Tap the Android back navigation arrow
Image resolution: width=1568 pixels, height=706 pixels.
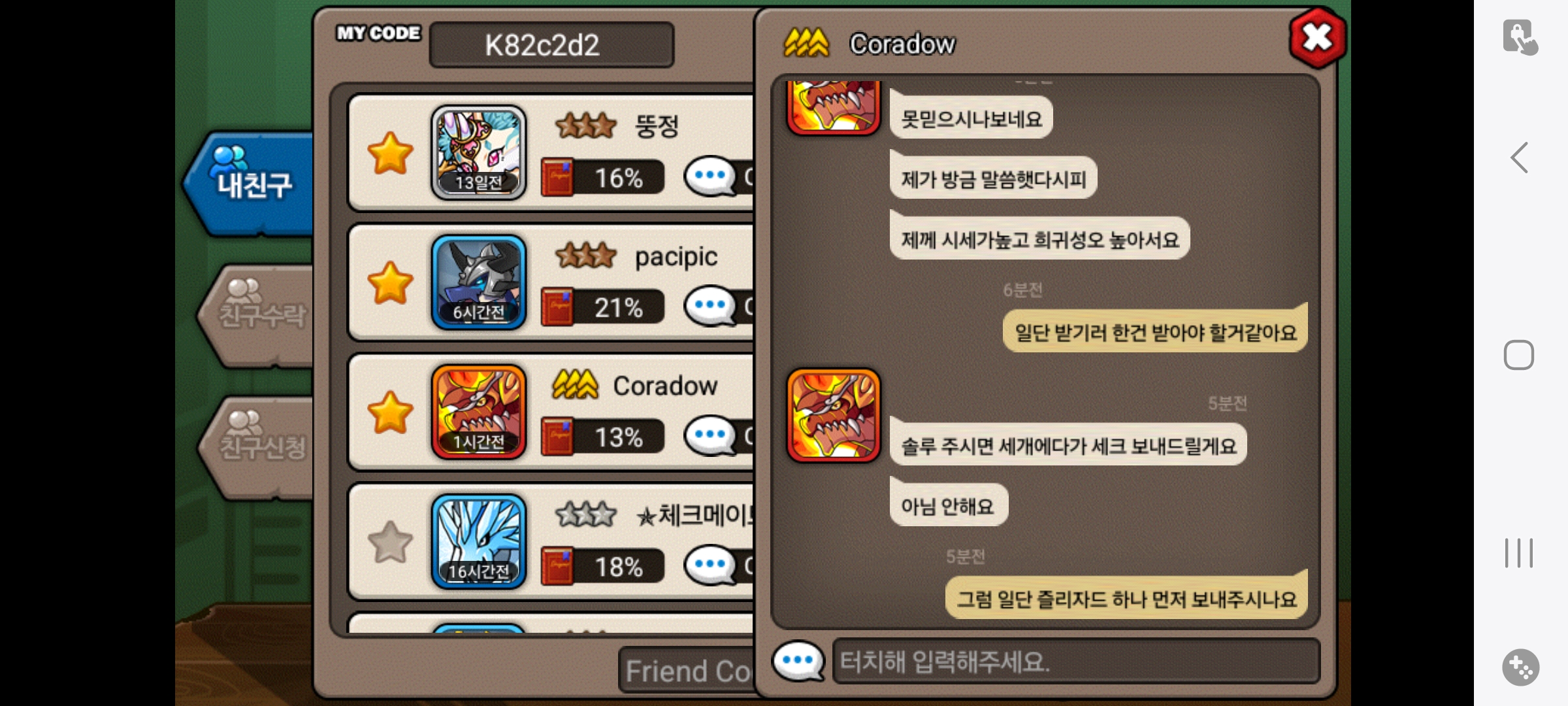[x=1520, y=158]
